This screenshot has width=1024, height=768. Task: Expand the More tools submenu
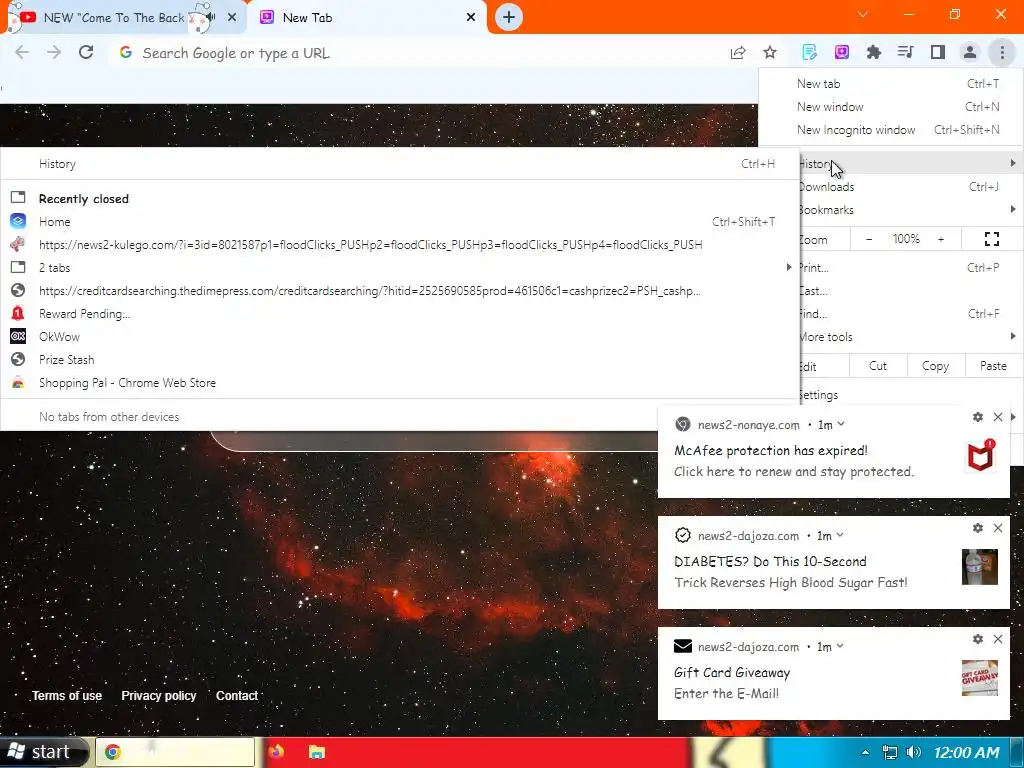tap(911, 337)
